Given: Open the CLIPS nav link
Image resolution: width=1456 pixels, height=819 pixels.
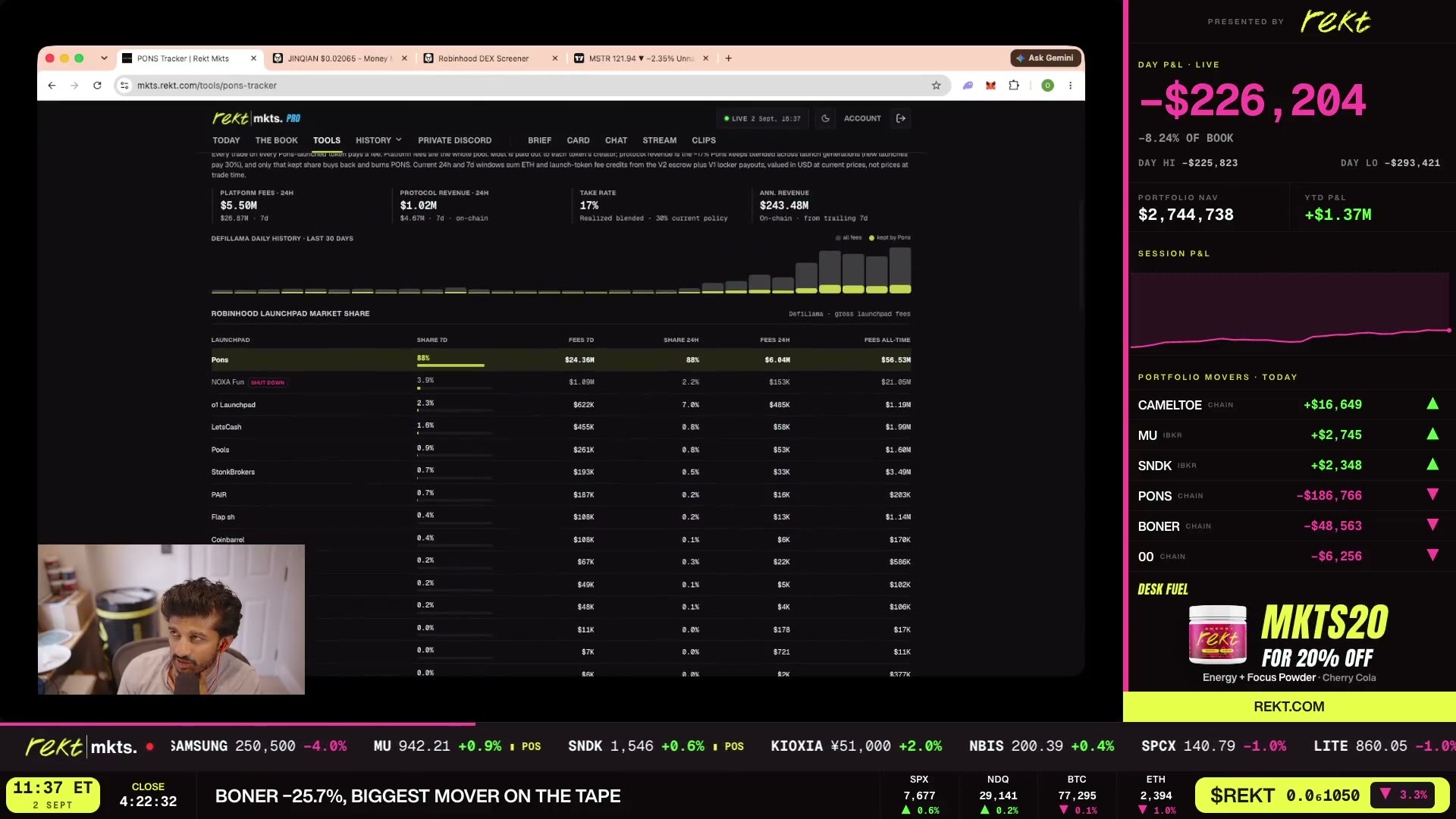Looking at the screenshot, I should coord(704,140).
